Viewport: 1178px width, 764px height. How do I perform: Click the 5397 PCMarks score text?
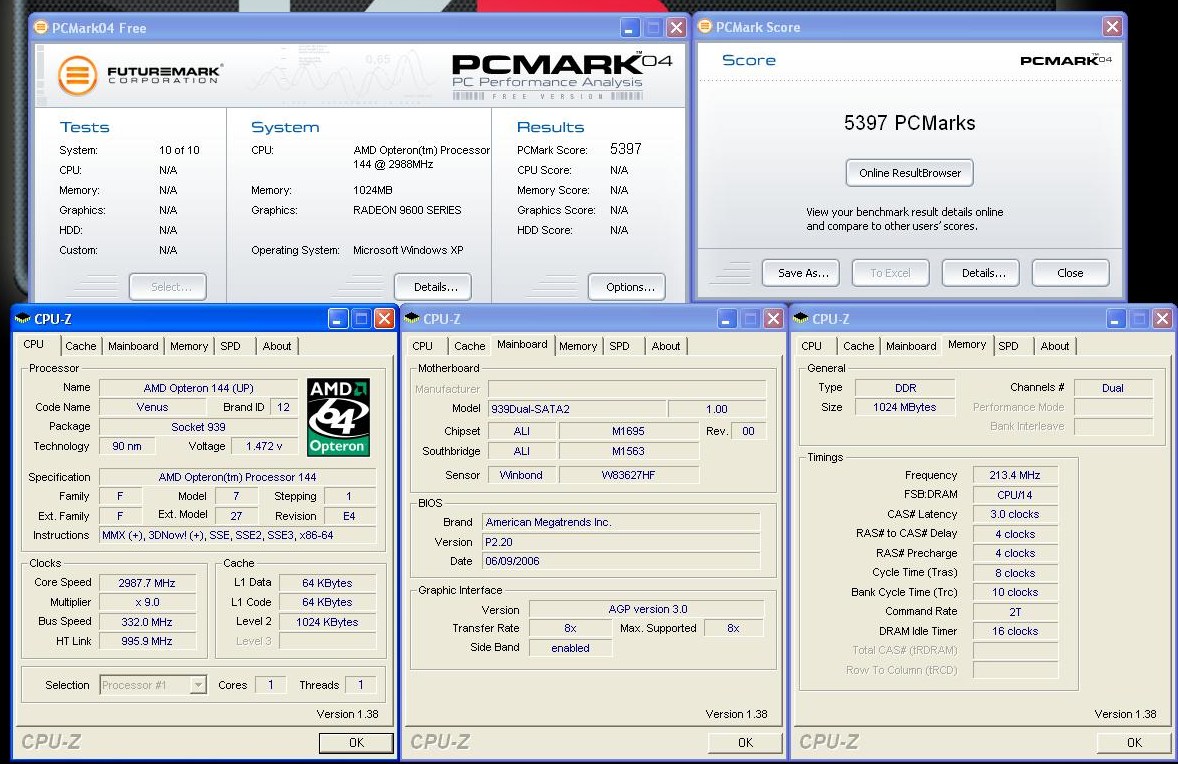coord(909,123)
